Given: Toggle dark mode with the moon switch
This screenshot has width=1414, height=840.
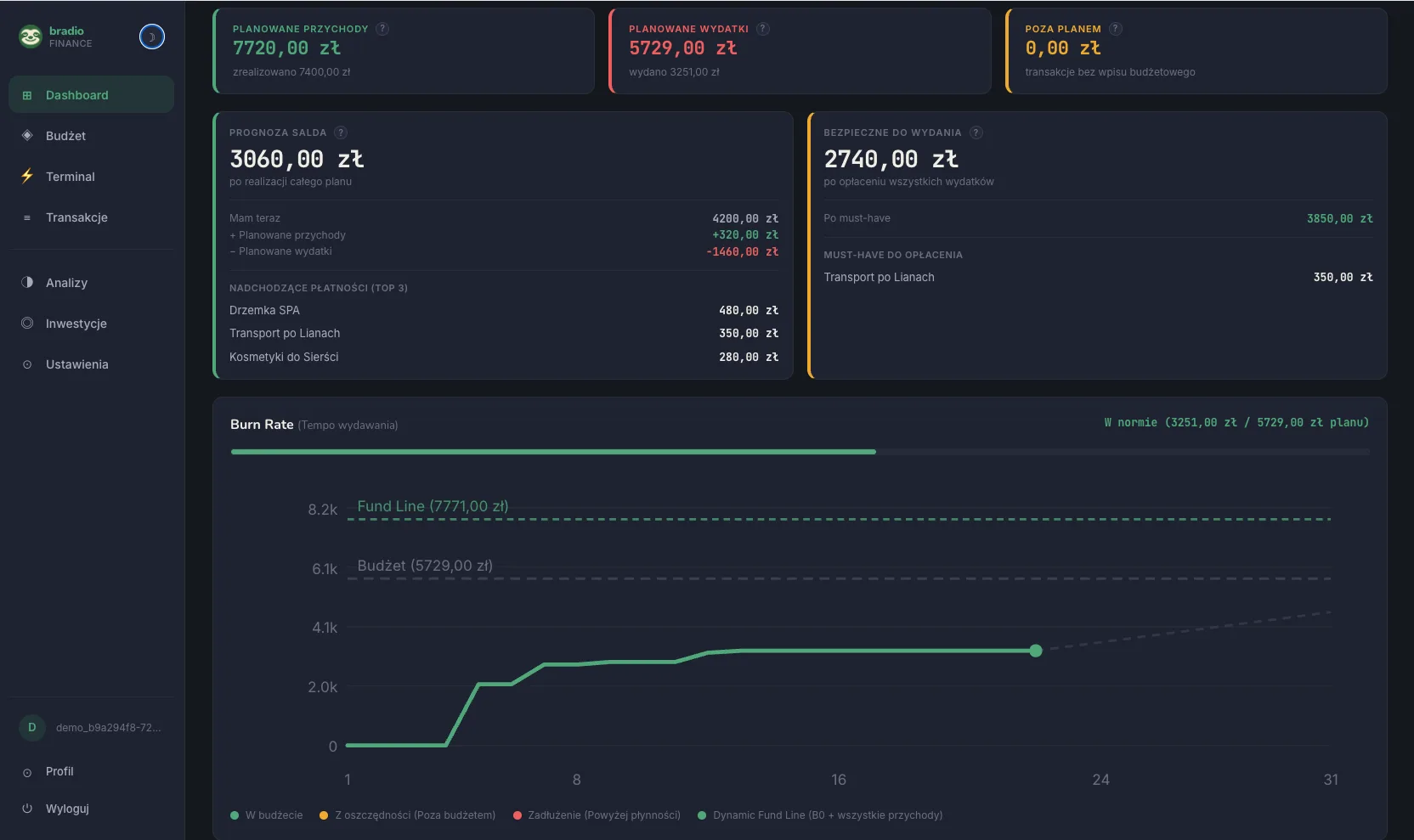Looking at the screenshot, I should tap(151, 37).
